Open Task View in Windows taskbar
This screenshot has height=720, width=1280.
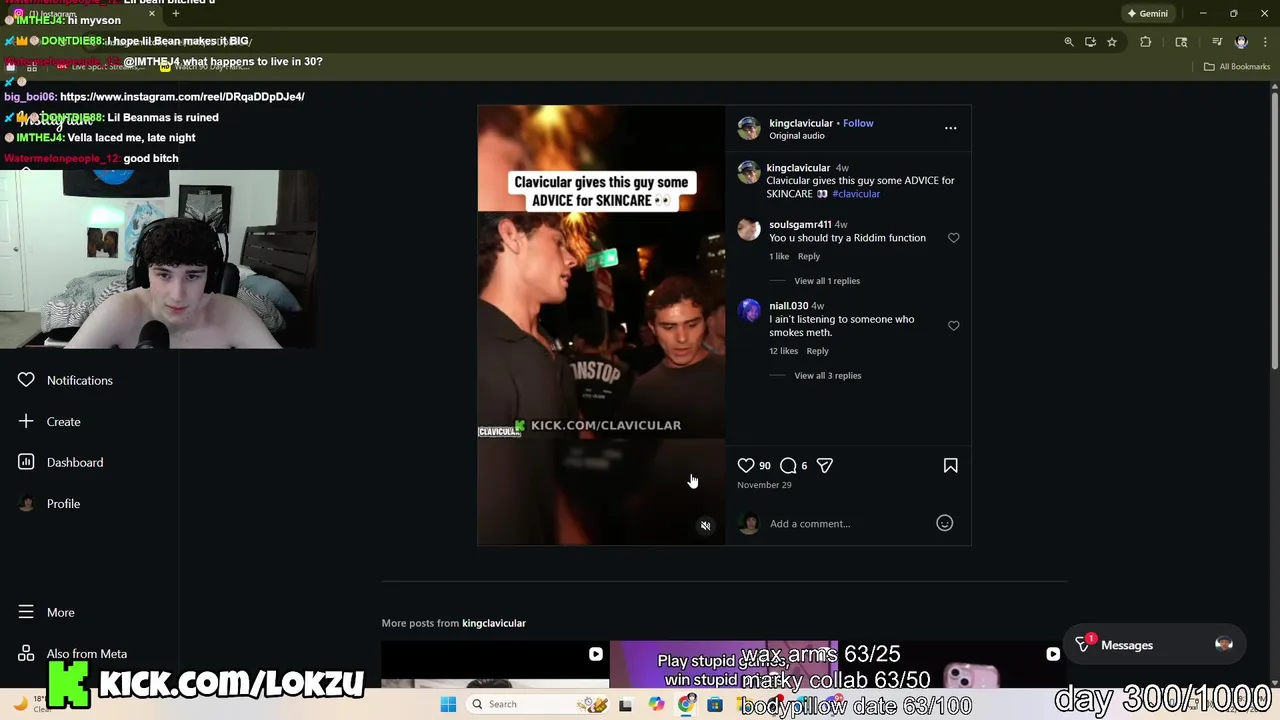626,704
